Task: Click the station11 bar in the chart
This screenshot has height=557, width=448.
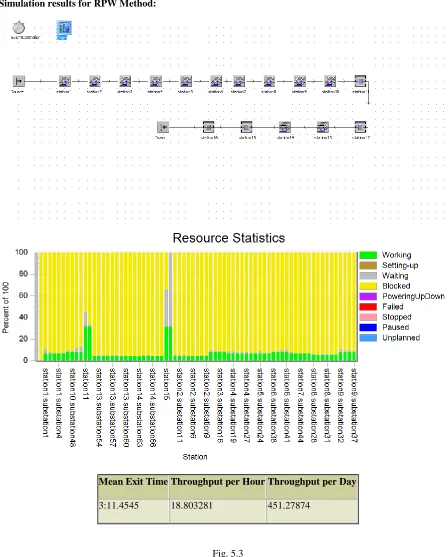Action: [x=86, y=343]
